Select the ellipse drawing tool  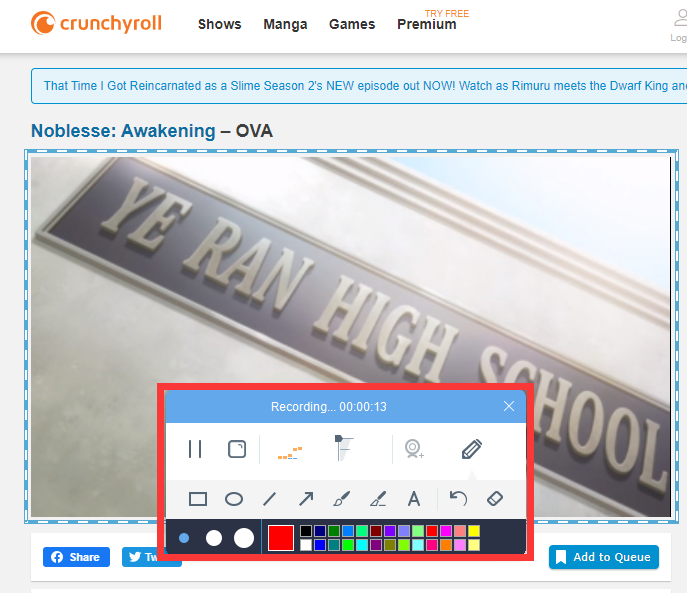click(234, 499)
